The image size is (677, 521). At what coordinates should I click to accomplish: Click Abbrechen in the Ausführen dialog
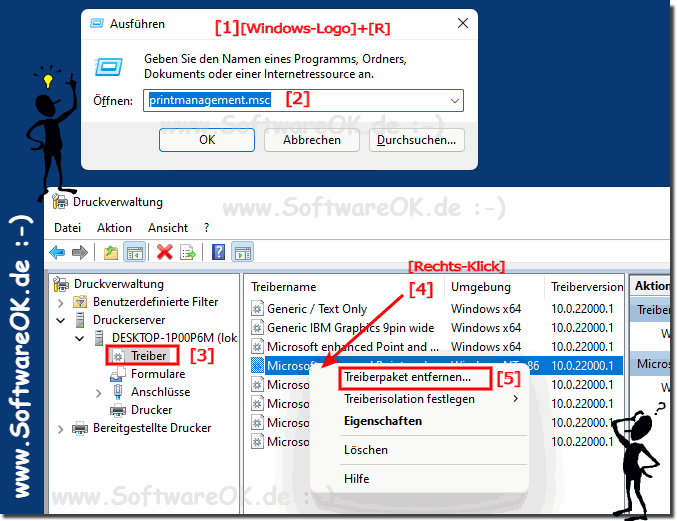tap(312, 140)
